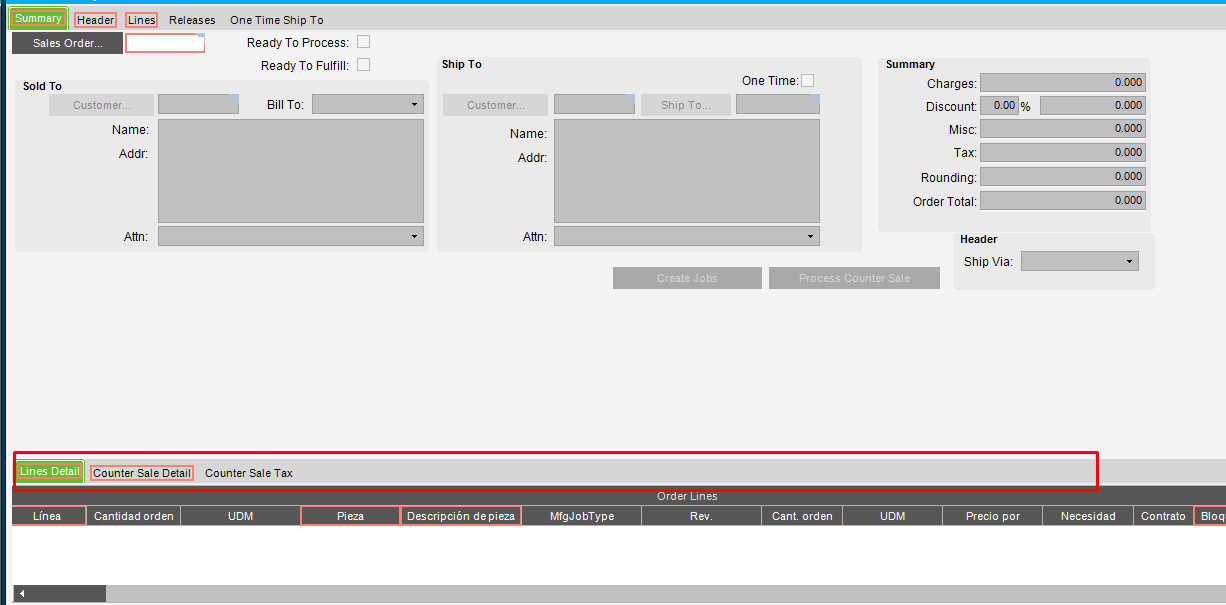This screenshot has width=1226, height=605.
Task: Open the Counter Sale Detail tab
Action: point(141,473)
